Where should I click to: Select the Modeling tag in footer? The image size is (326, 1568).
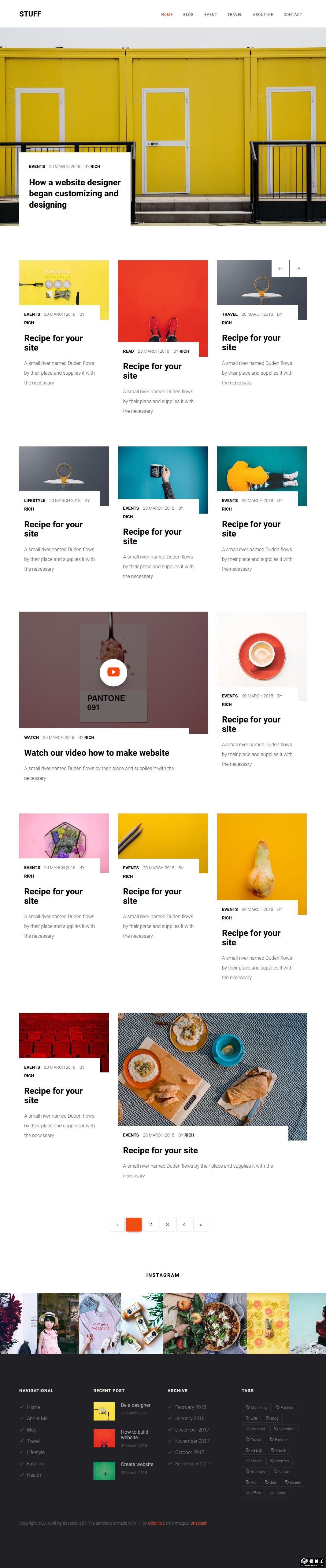click(256, 1407)
